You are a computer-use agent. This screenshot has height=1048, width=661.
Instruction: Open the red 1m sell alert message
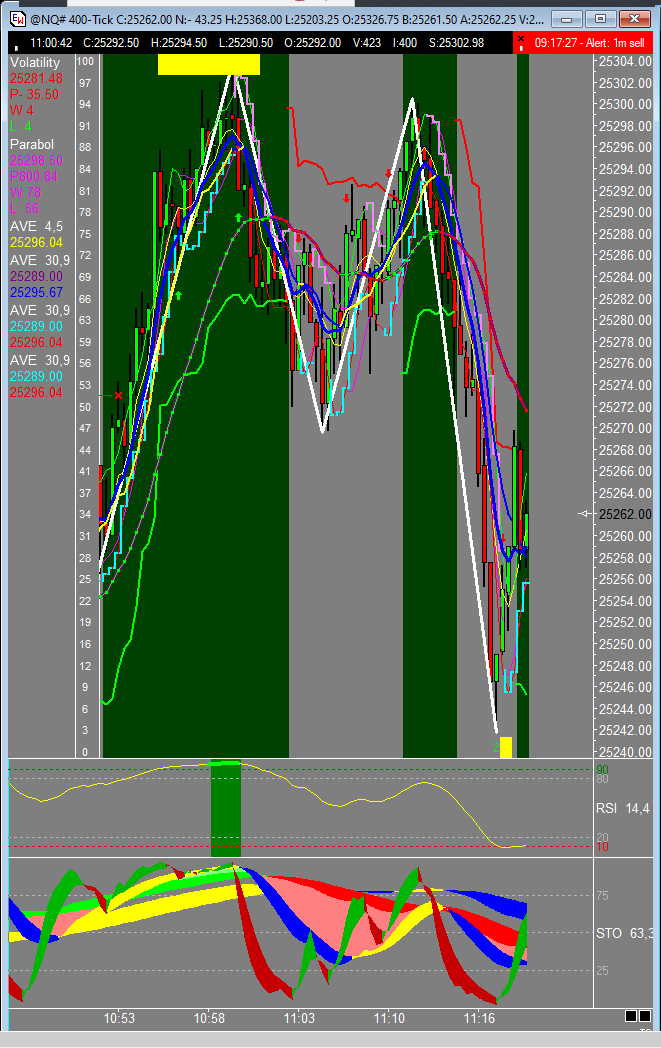pos(582,42)
